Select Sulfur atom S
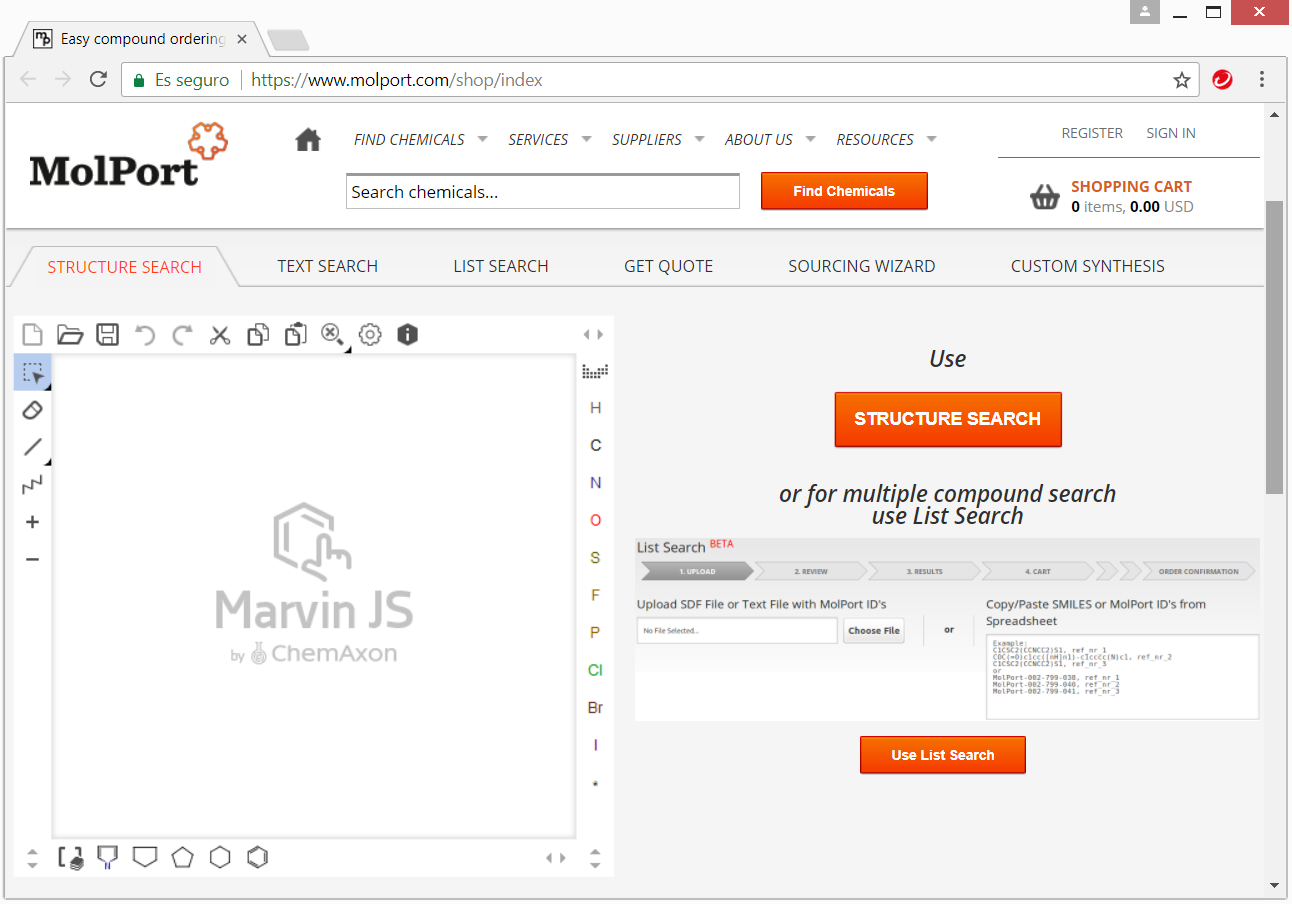This screenshot has height=904, width=1292. tap(596, 558)
